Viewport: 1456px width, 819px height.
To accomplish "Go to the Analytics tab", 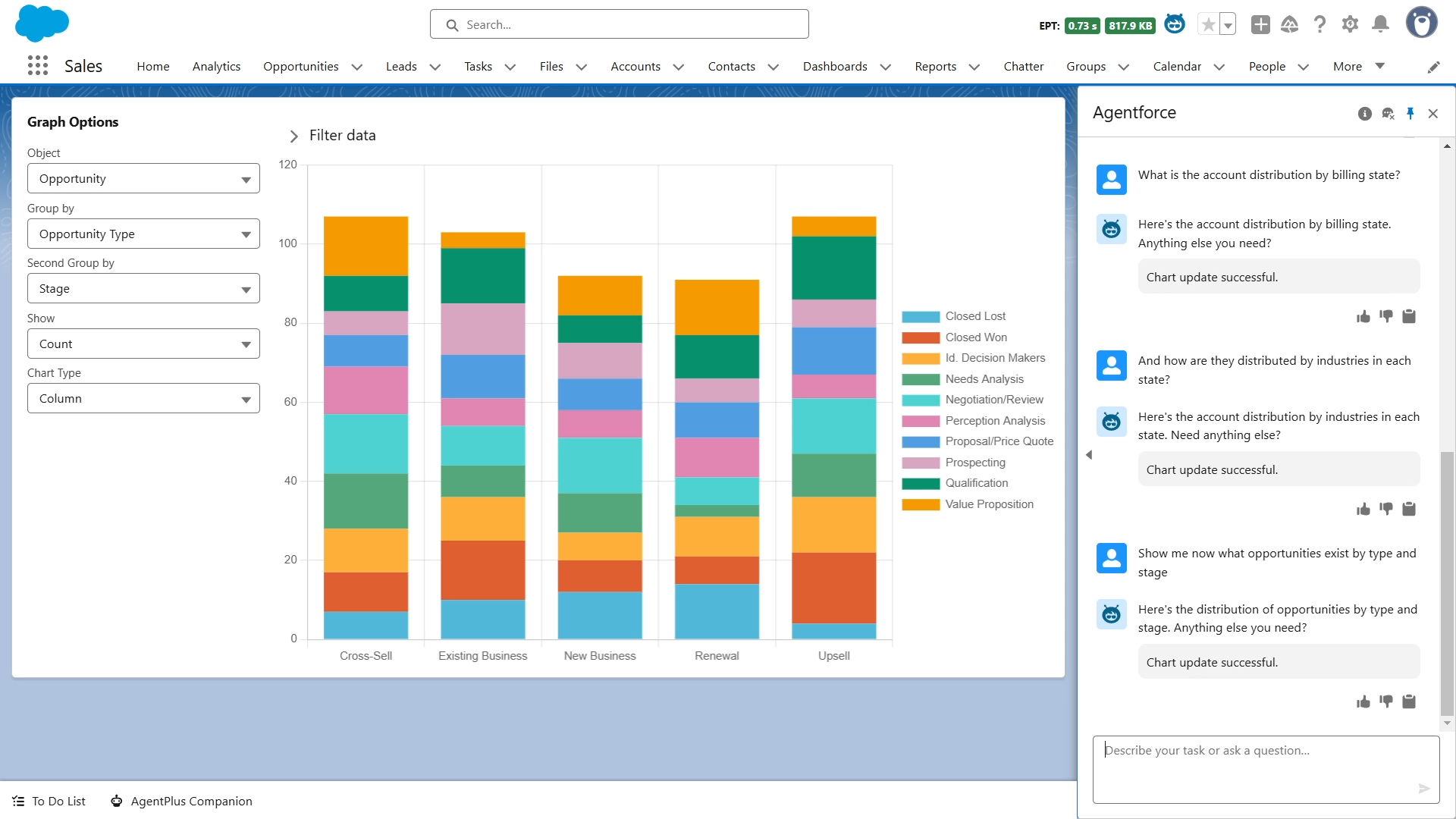I will [216, 67].
